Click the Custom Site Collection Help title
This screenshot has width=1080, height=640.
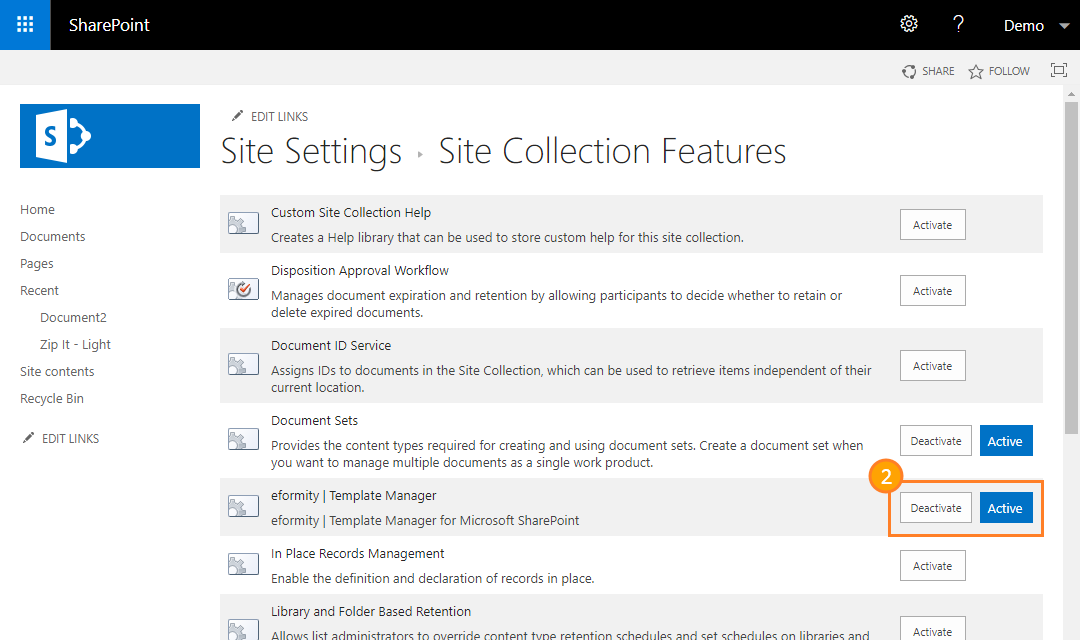coord(351,212)
